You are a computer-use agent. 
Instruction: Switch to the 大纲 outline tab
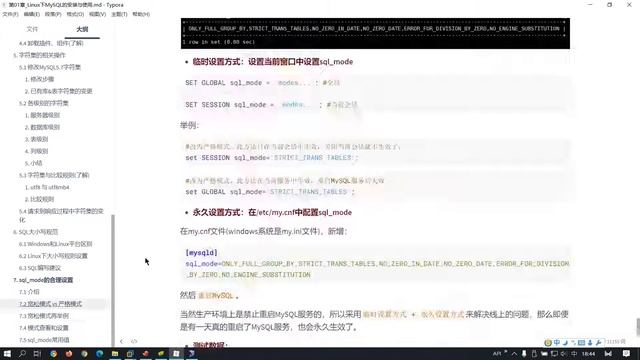[82, 29]
